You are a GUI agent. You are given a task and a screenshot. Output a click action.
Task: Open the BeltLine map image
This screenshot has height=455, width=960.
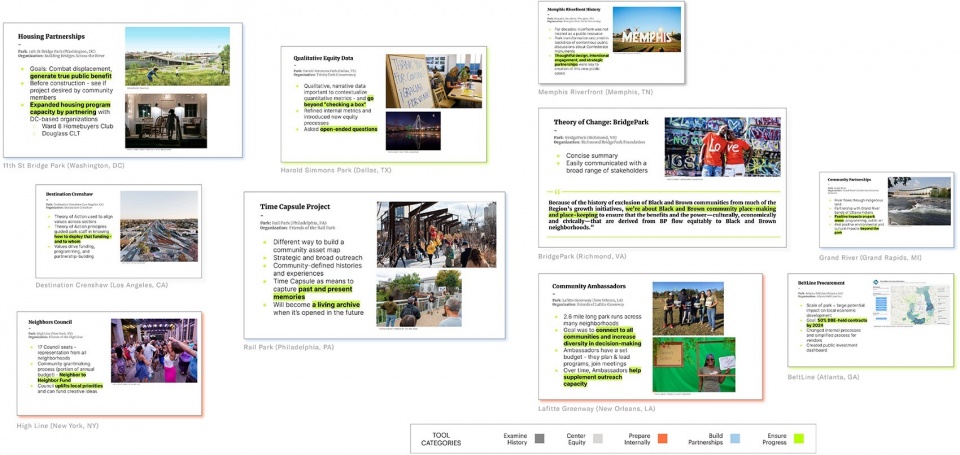tap(910, 304)
